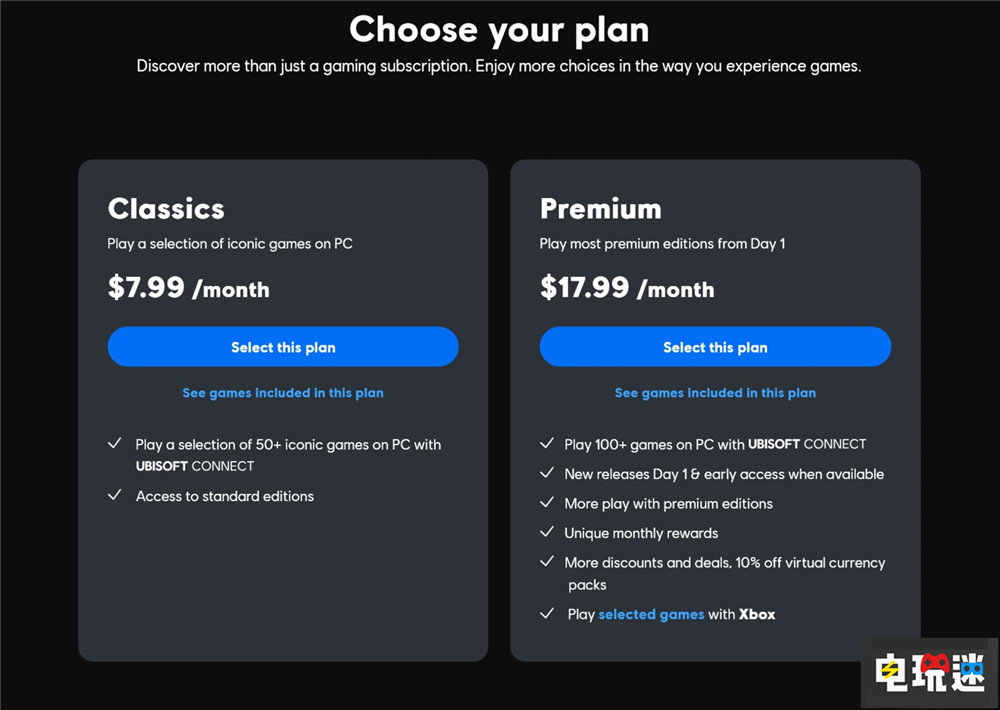Click checkmark beside 'Play 100+ games'

pos(547,444)
